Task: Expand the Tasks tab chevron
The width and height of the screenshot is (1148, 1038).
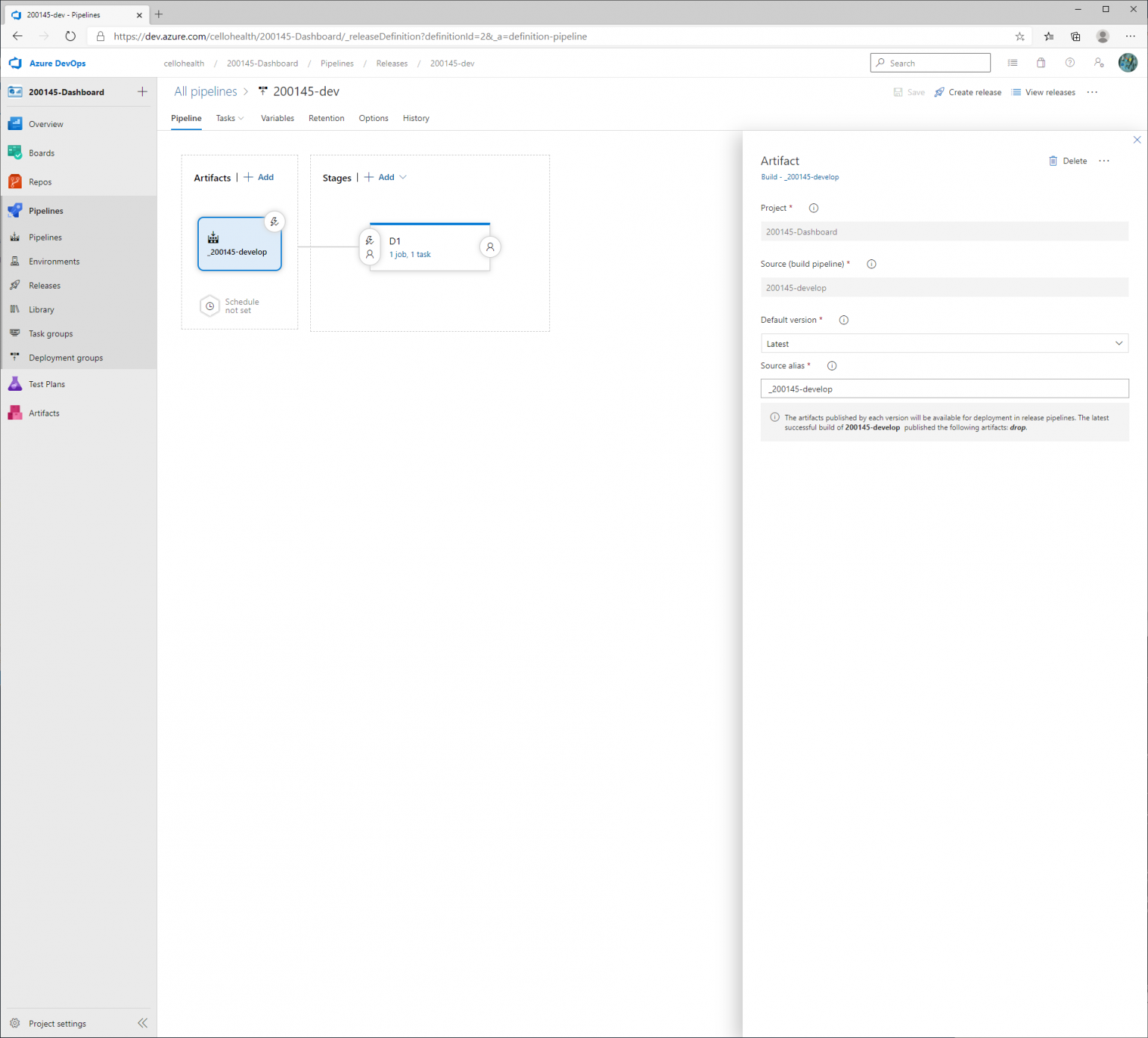Action: pos(241,118)
